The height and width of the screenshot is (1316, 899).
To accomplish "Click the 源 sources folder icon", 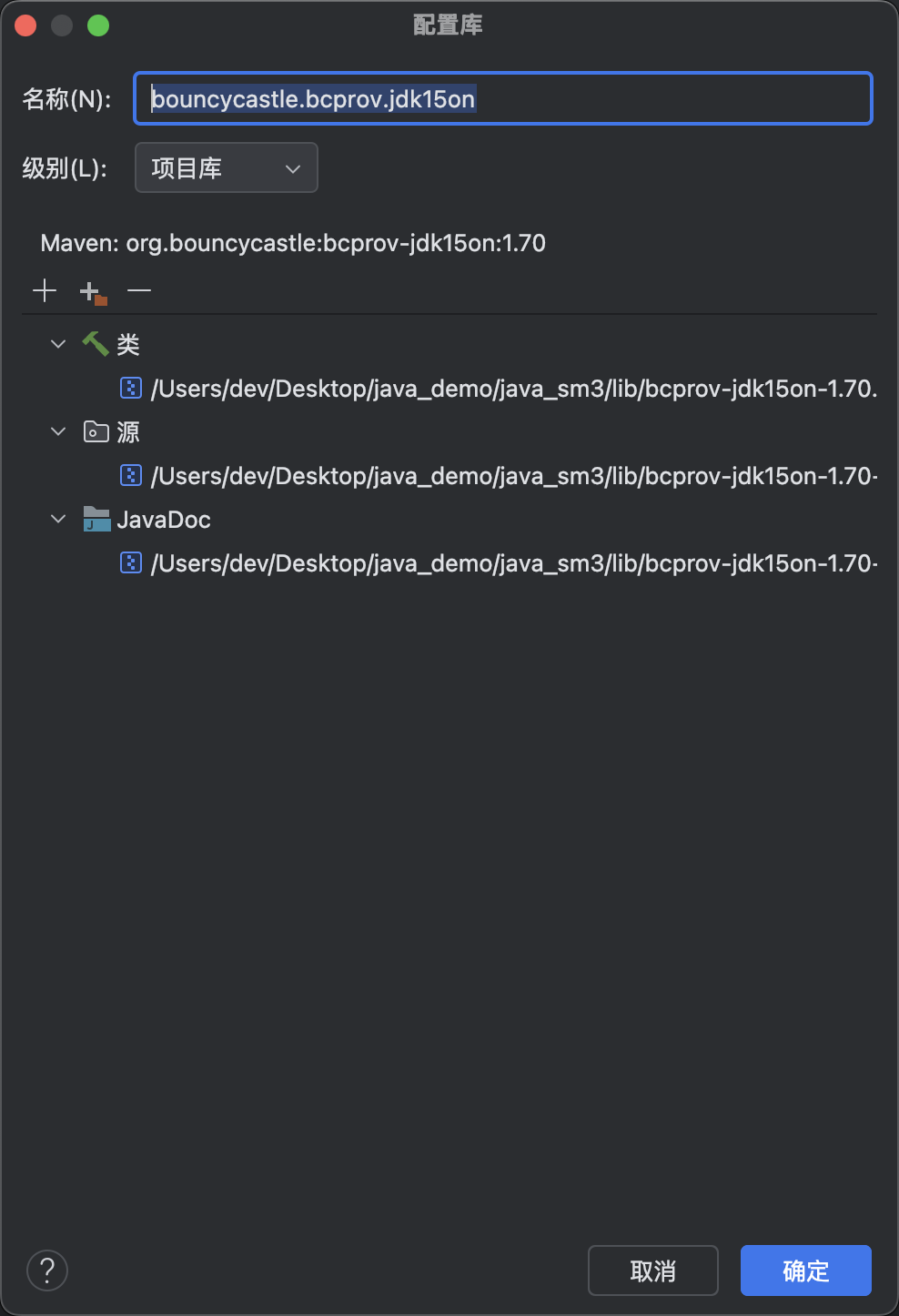I will 96,431.
